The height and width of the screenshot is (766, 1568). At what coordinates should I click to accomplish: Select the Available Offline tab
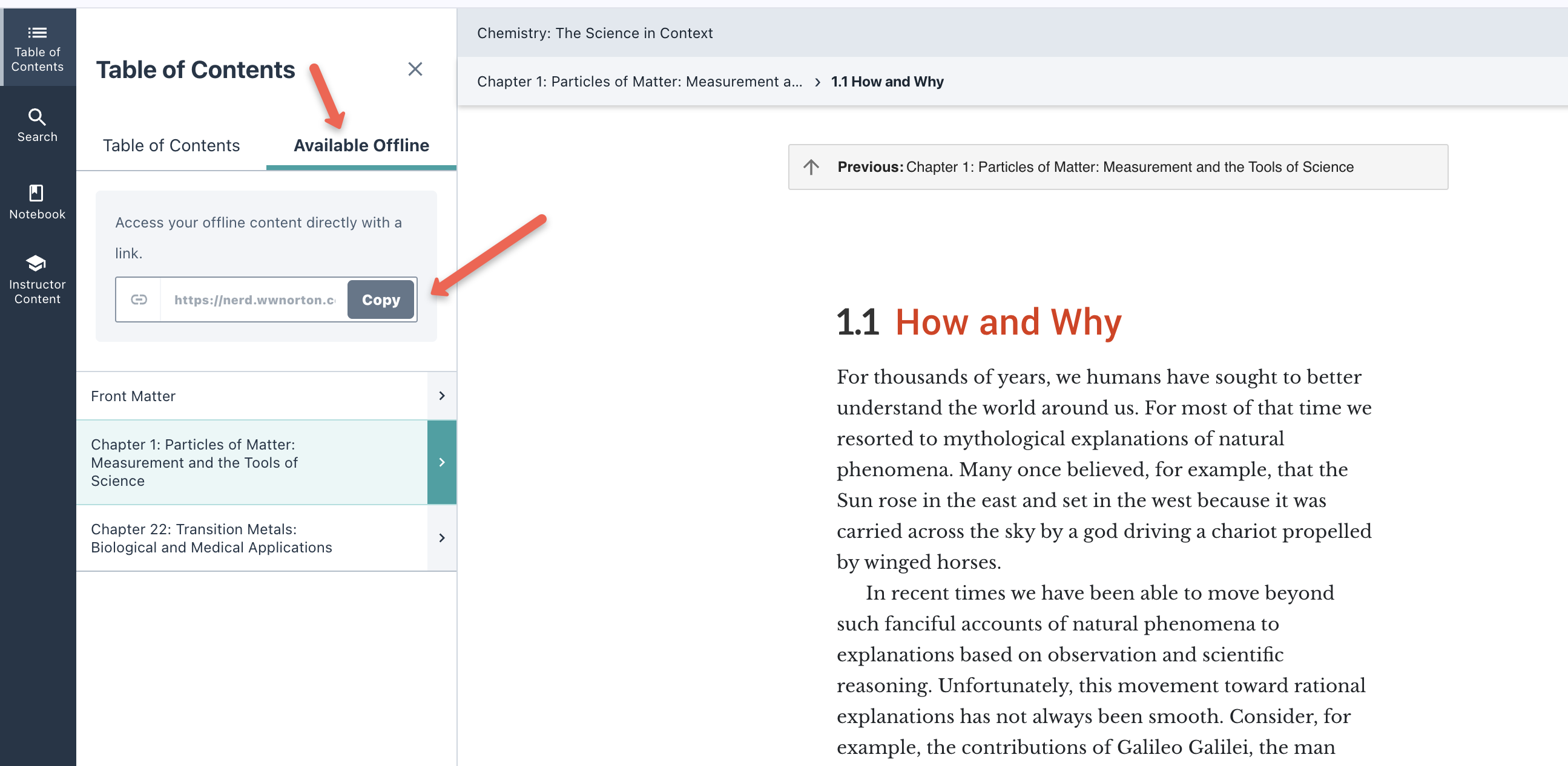361,145
